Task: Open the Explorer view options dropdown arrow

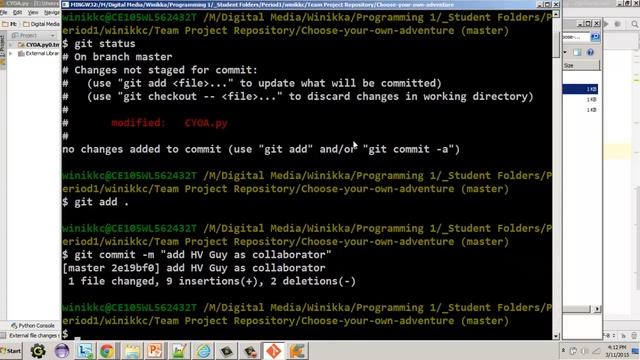Action: point(565,52)
